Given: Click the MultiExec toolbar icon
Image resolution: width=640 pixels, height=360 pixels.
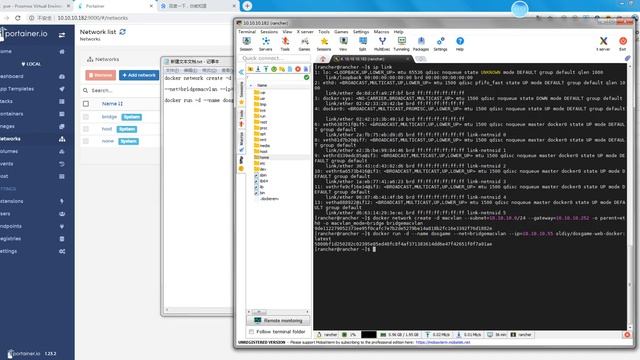Looking at the screenshot, I should tap(382, 44).
